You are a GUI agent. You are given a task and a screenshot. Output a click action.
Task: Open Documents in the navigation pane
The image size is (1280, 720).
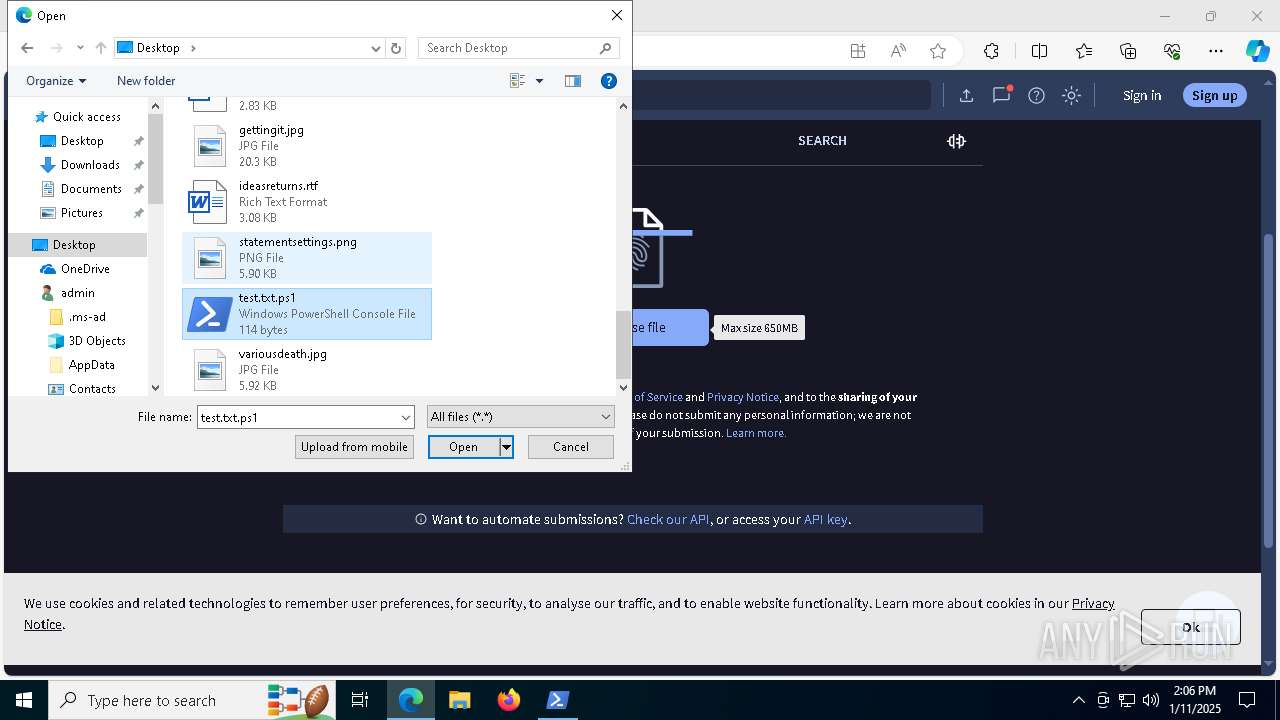(x=91, y=189)
